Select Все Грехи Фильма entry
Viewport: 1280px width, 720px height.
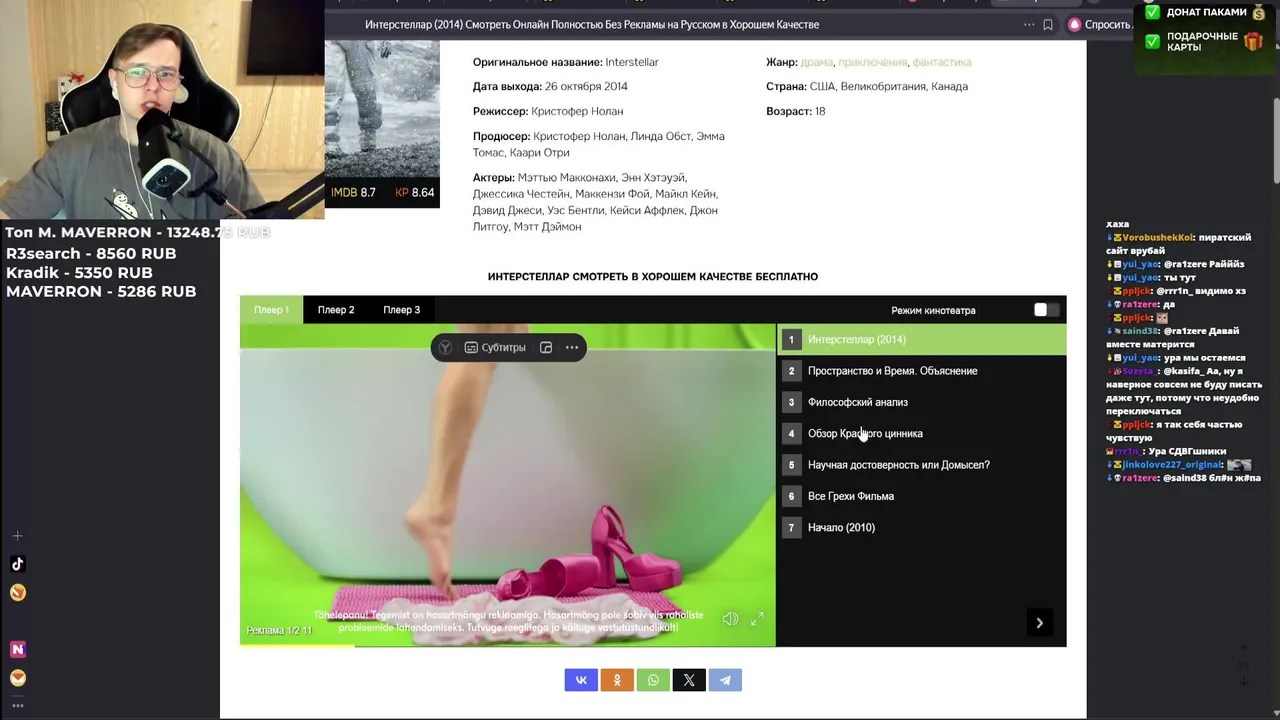tap(921, 496)
